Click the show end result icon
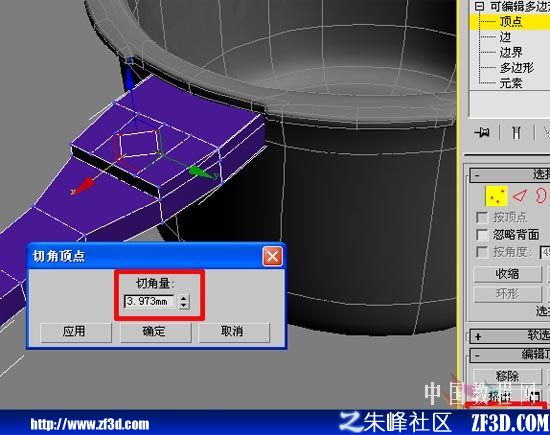 tap(516, 133)
